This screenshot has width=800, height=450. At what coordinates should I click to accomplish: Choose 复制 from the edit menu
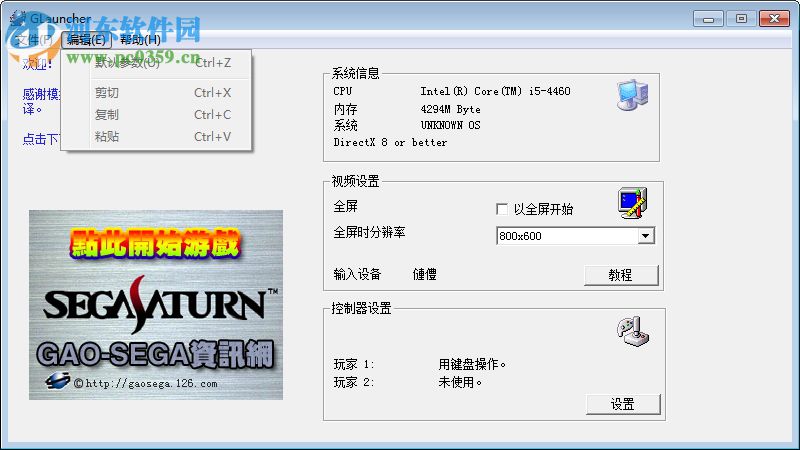[156, 115]
